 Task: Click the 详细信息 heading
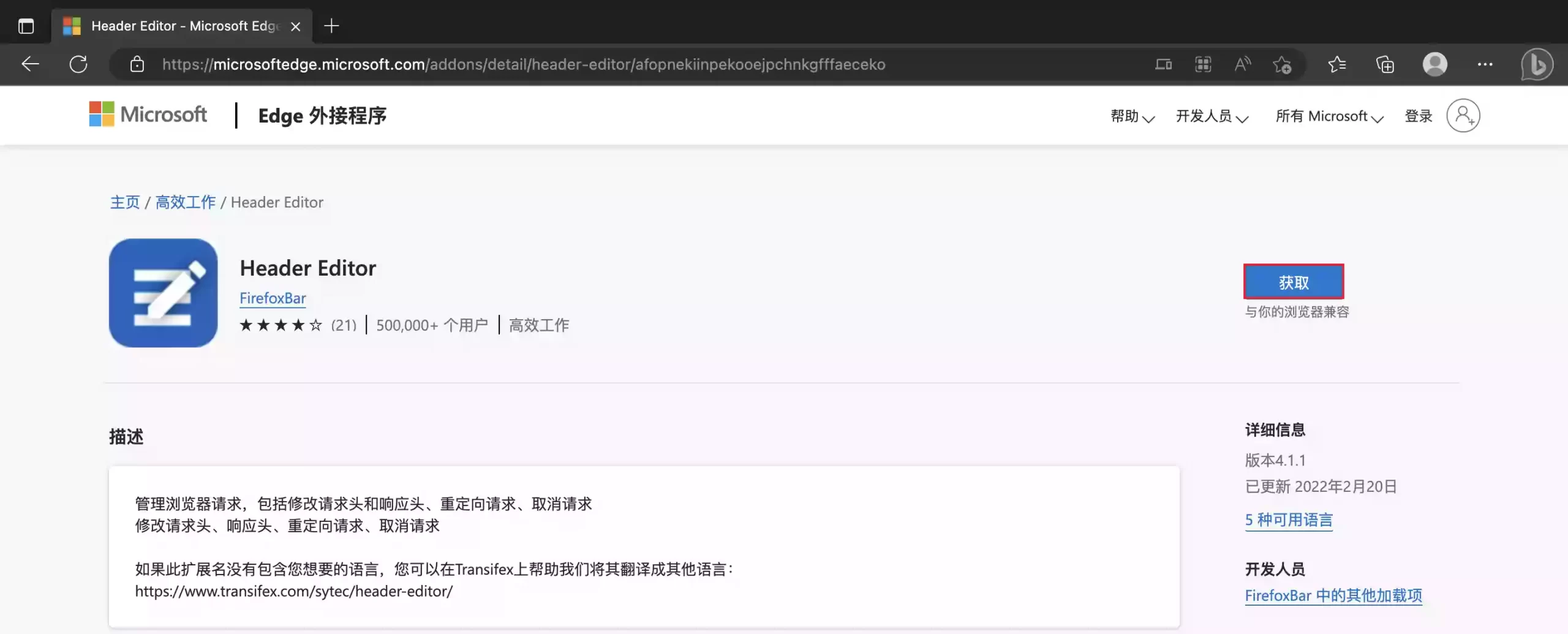coord(1275,430)
